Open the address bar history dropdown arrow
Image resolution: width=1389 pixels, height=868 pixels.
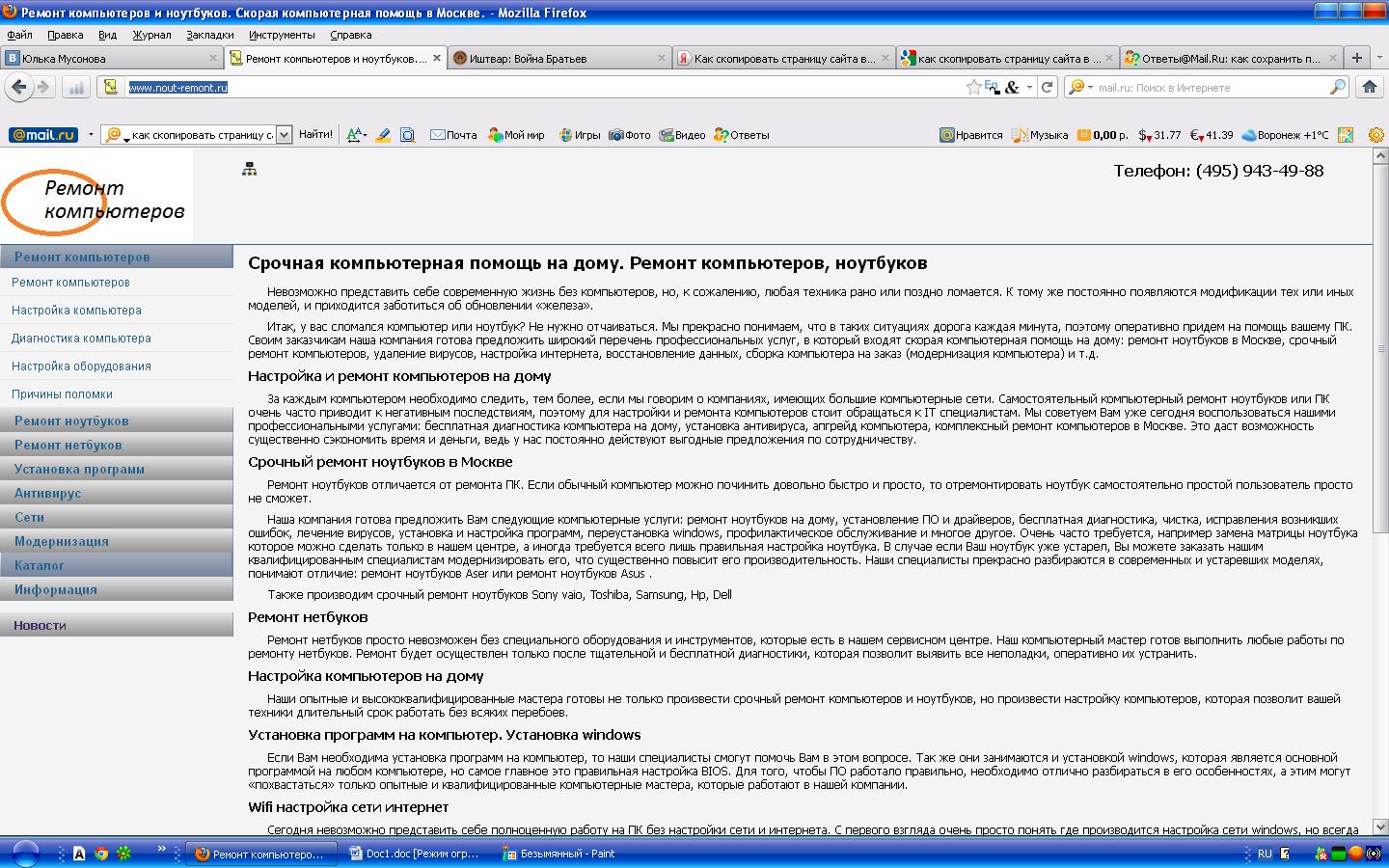[1029, 87]
